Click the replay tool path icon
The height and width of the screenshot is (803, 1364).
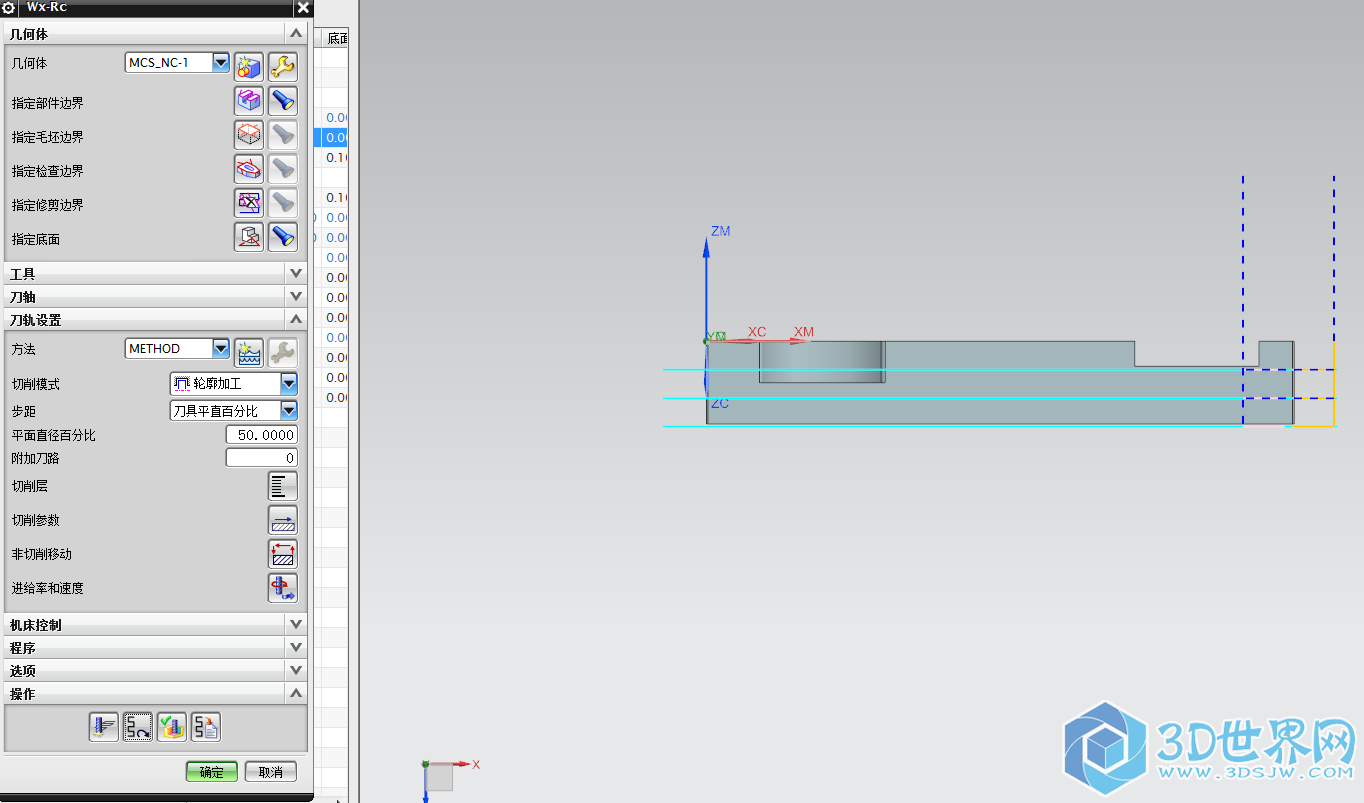pos(138,727)
